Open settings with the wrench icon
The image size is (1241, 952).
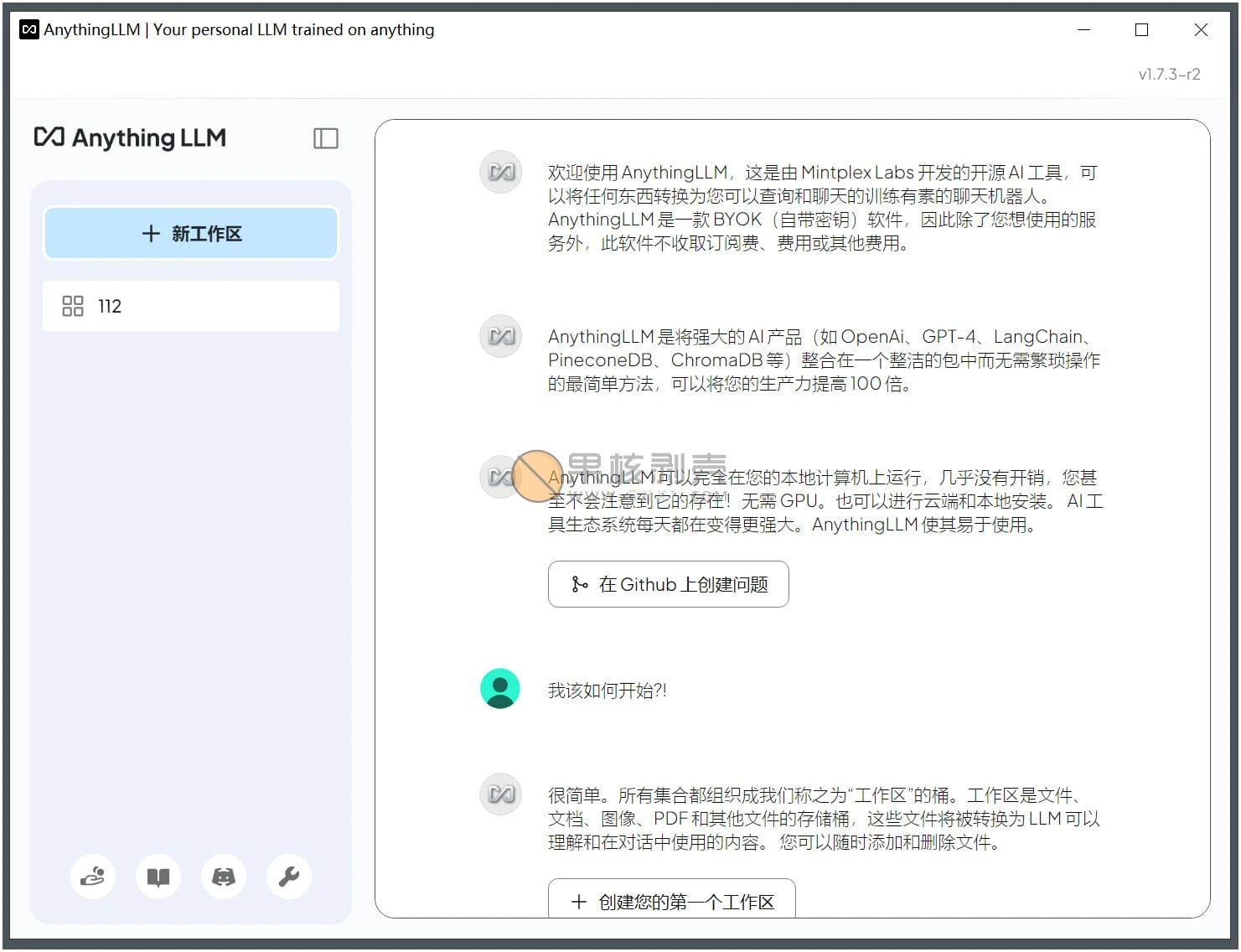tap(289, 877)
